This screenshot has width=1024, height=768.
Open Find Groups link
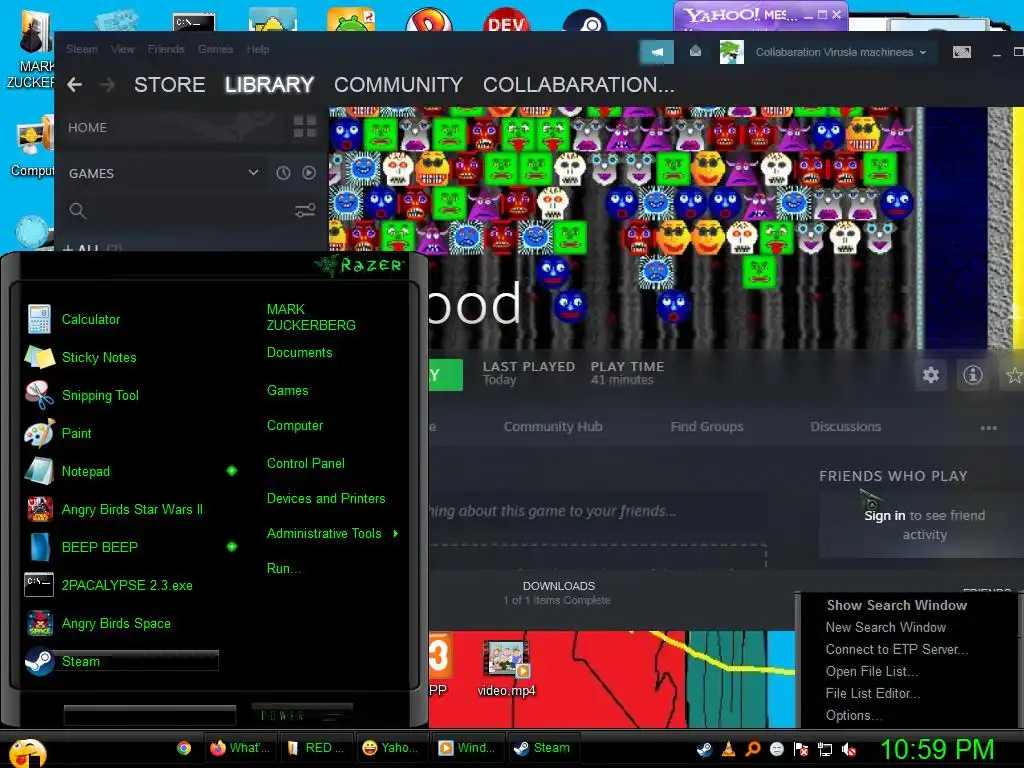coord(707,426)
